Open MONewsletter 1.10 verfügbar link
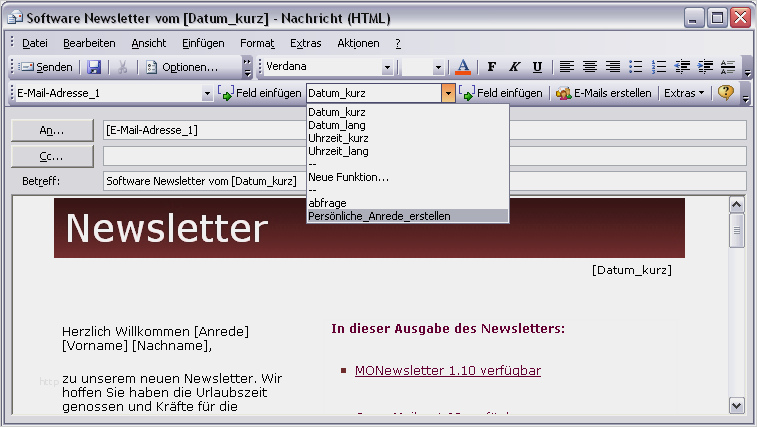 pyautogui.click(x=447, y=371)
